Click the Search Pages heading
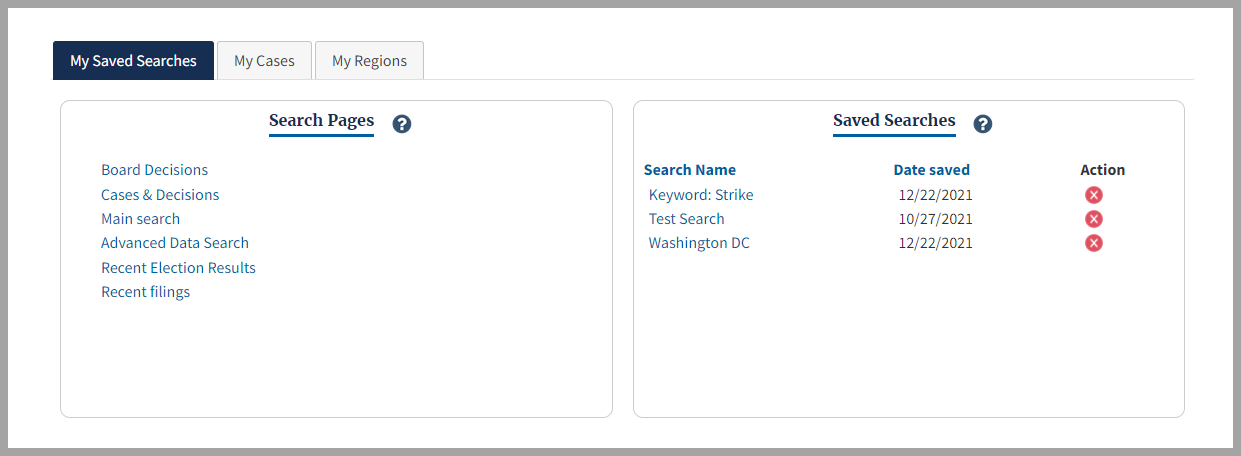1241x456 pixels. [321, 121]
